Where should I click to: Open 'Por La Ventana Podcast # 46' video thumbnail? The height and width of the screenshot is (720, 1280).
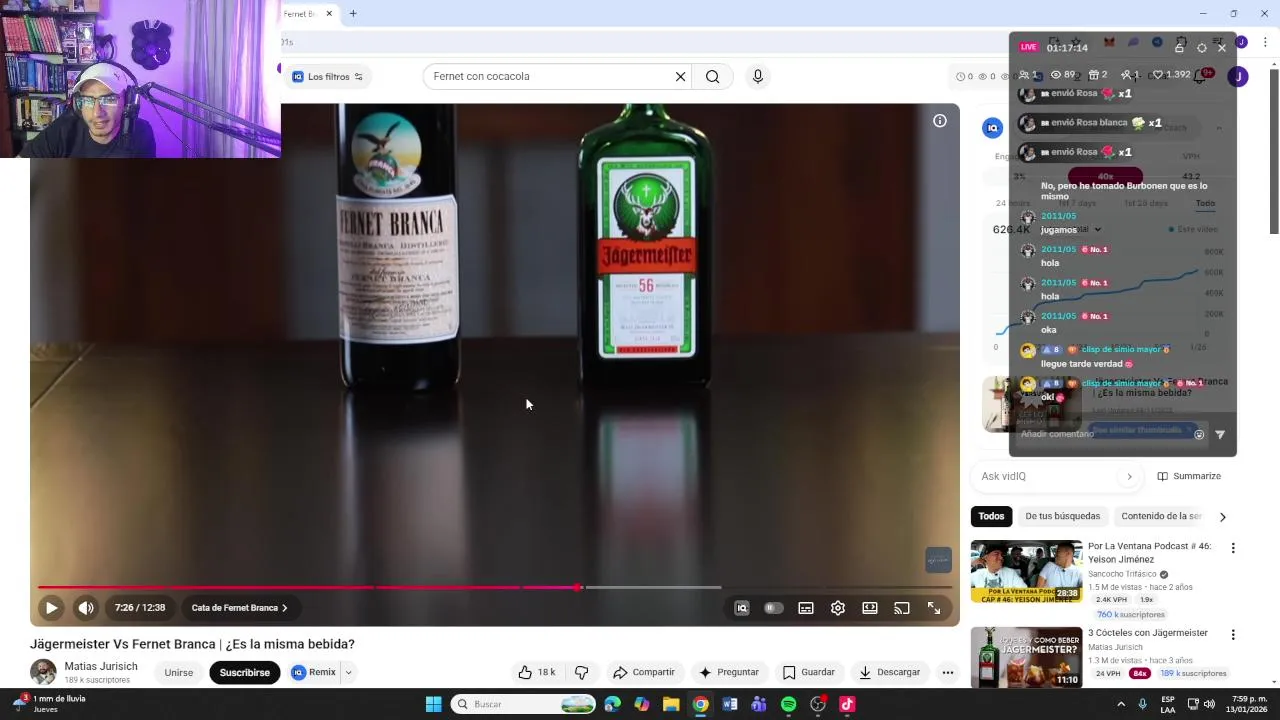1026,572
